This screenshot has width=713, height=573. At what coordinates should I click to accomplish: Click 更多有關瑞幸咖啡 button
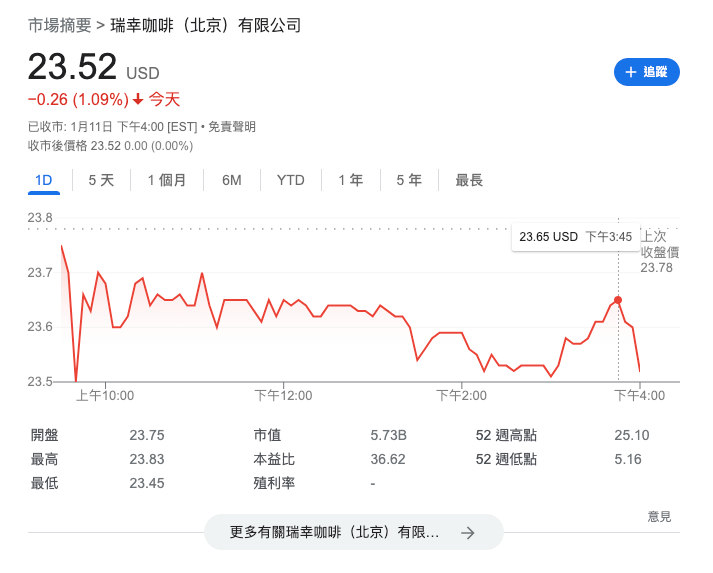pos(354,532)
